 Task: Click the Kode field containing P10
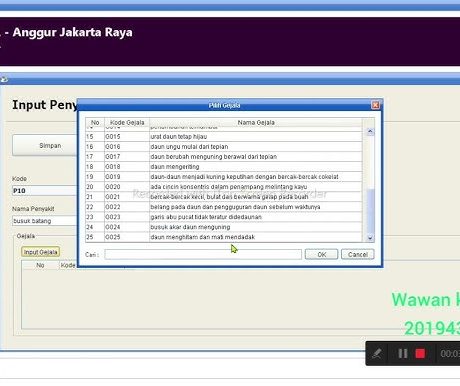(x=45, y=191)
